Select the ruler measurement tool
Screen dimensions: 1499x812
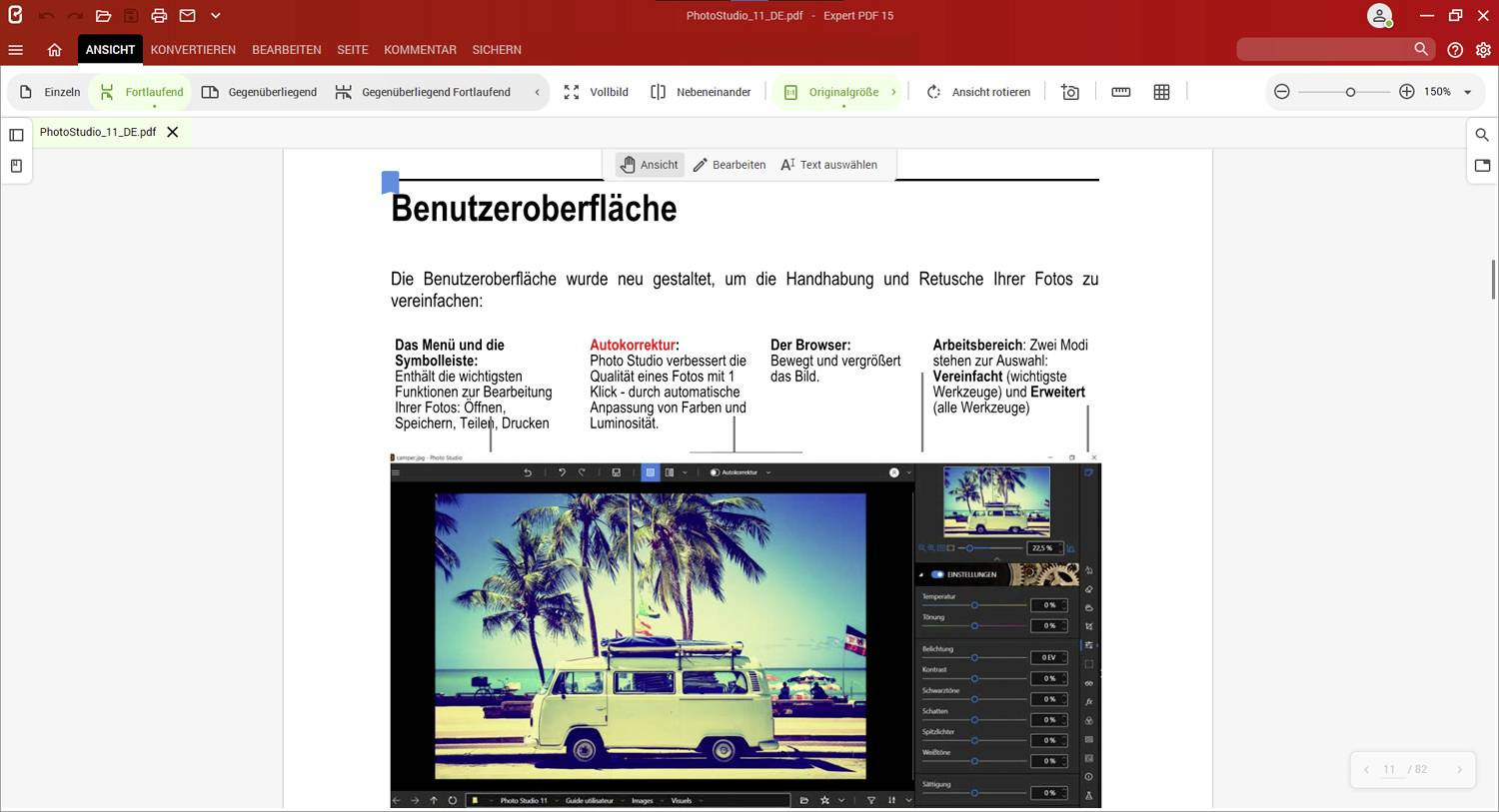(1120, 91)
